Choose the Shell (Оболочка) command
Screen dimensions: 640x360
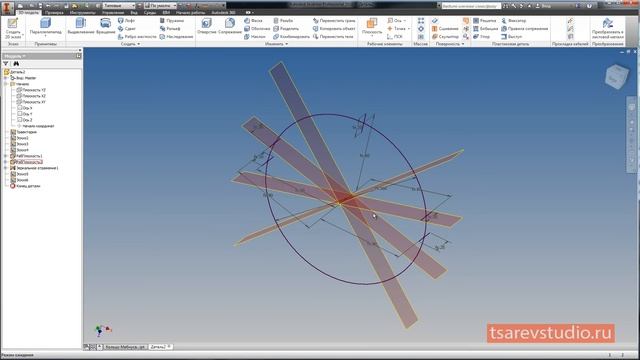pos(257,29)
